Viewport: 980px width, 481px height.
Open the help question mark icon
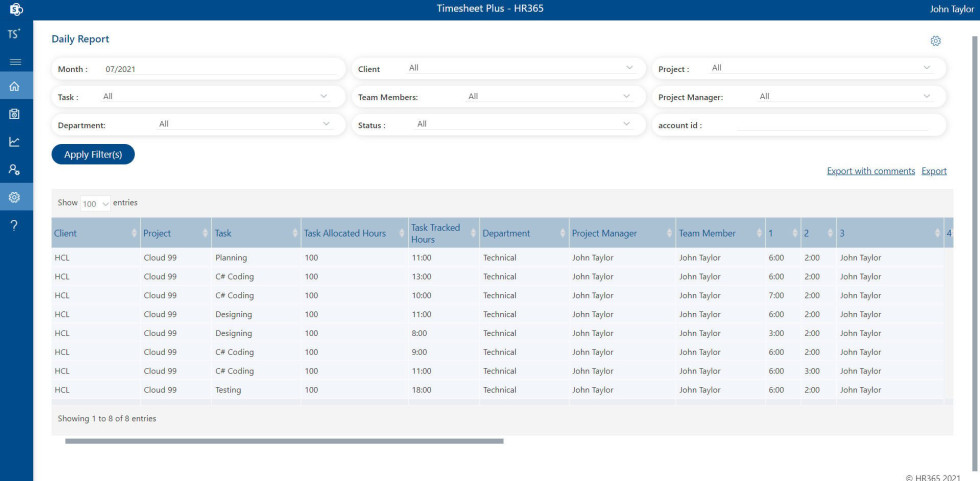(15, 225)
